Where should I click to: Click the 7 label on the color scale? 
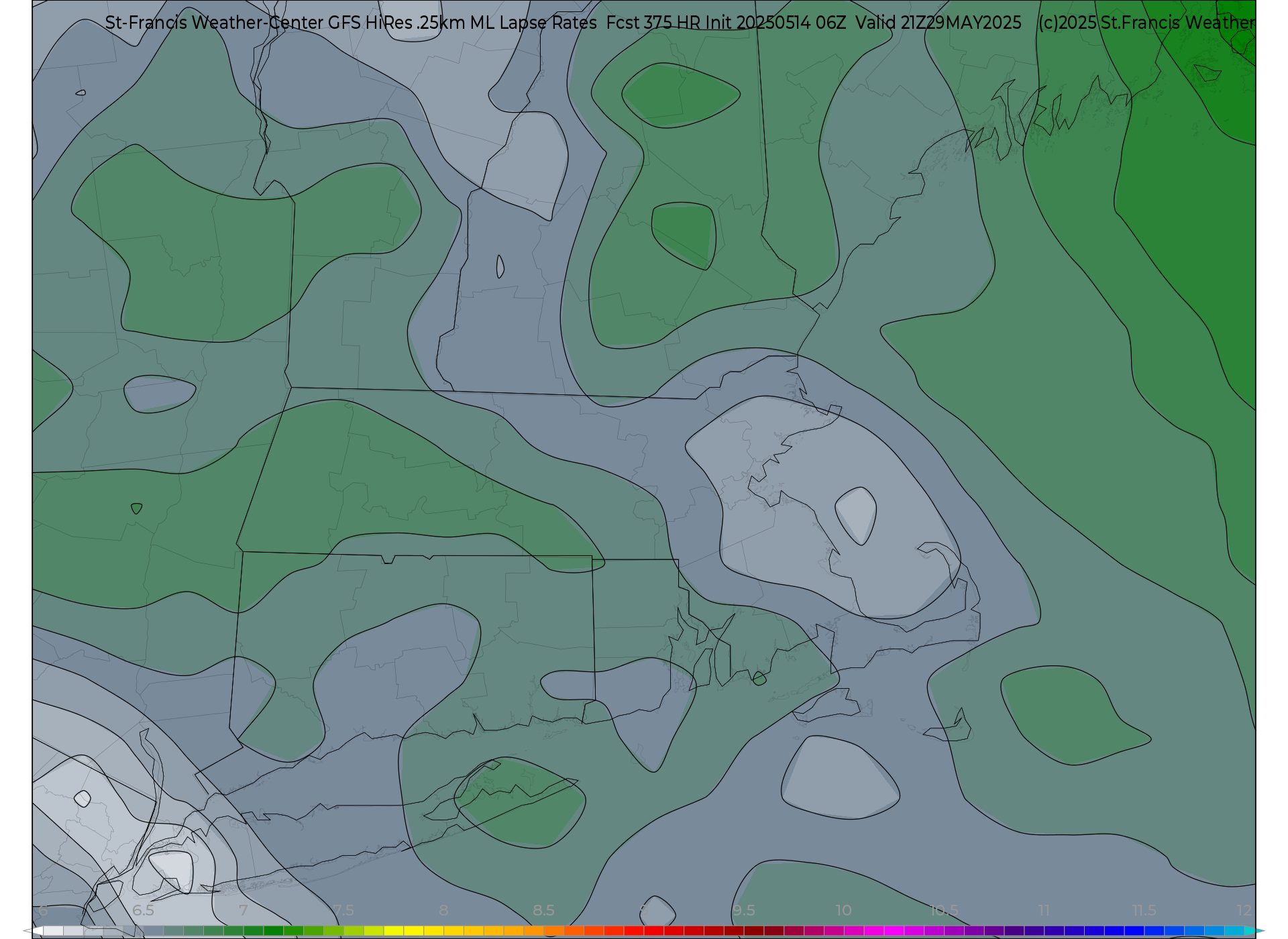click(243, 910)
